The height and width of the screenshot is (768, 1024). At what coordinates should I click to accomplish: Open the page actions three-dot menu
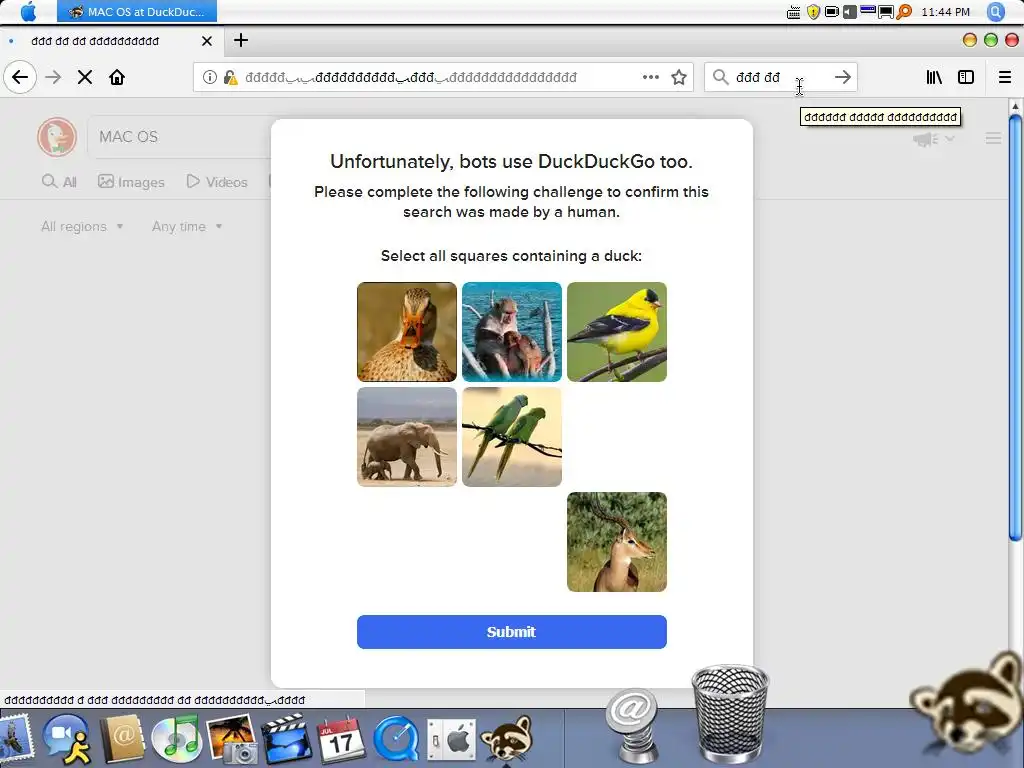(650, 77)
